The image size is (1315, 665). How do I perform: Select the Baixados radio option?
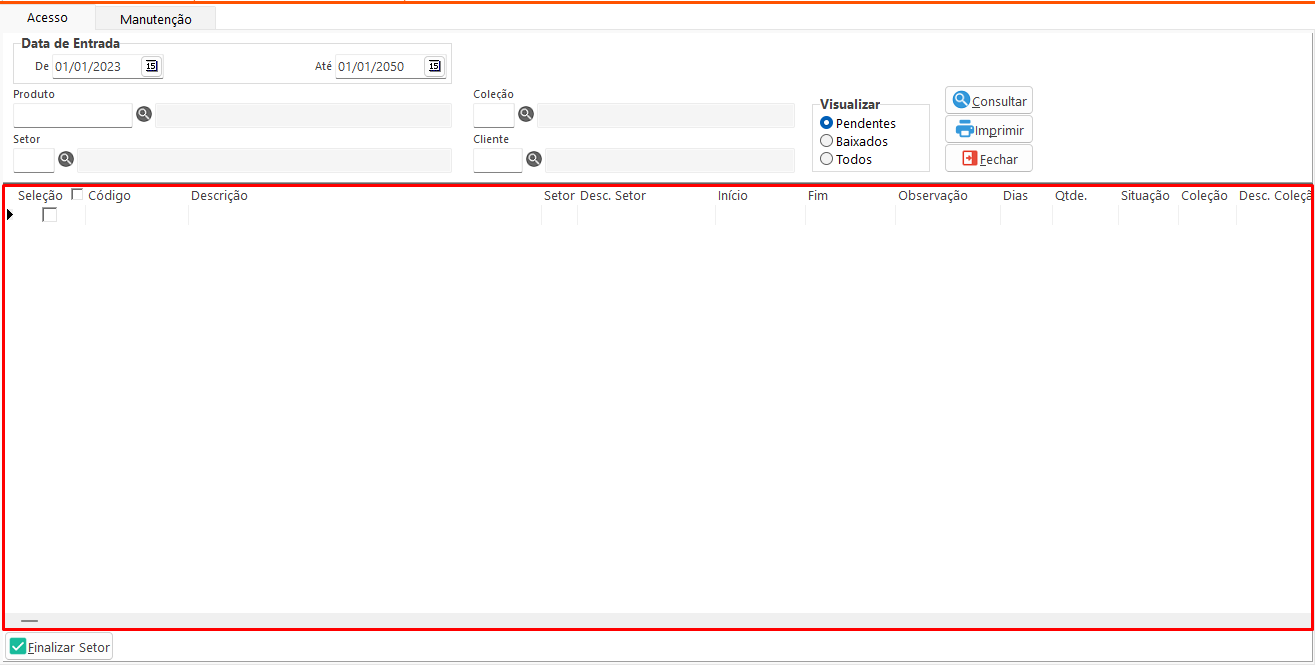[x=826, y=141]
